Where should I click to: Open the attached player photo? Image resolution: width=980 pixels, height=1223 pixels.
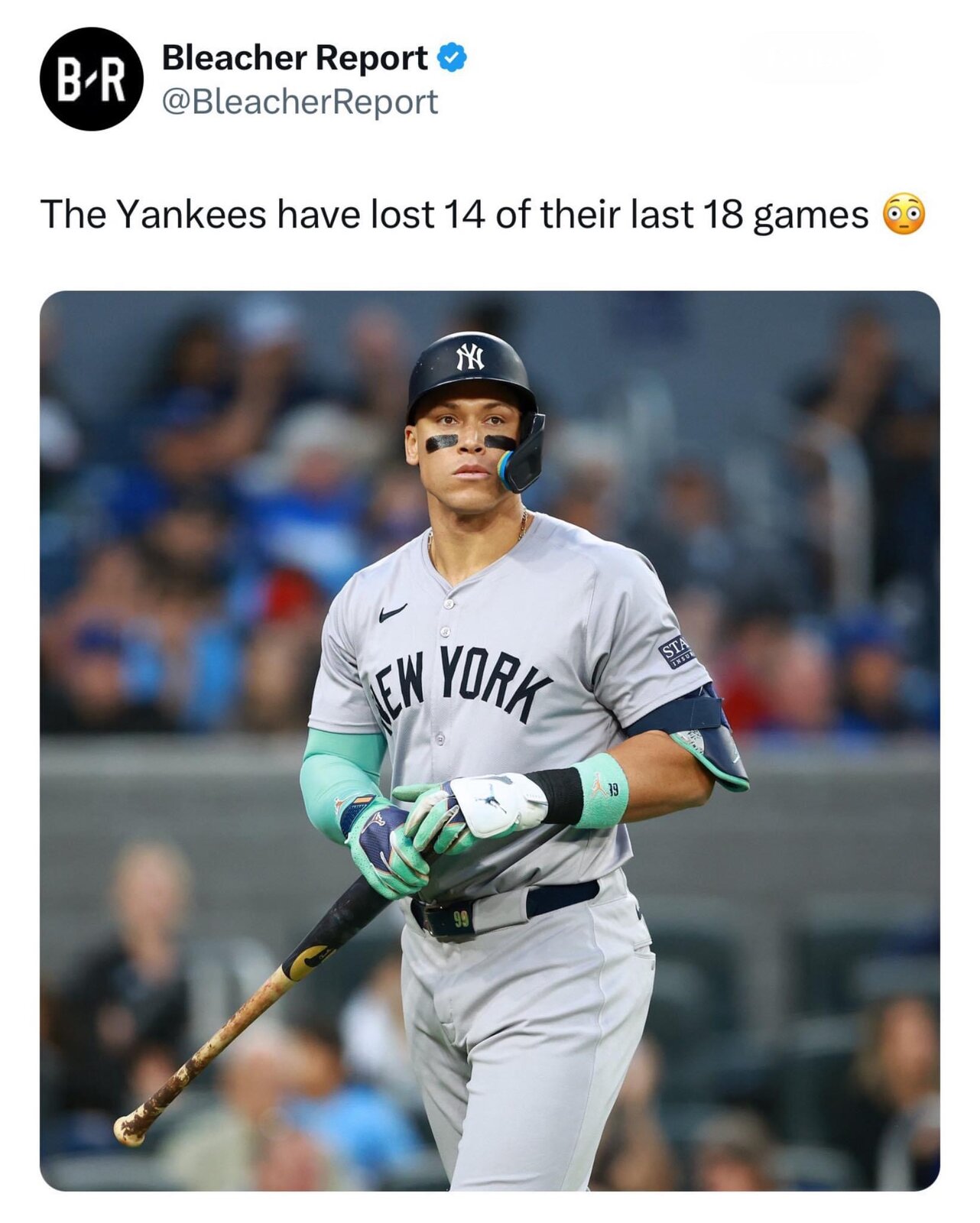(489, 740)
